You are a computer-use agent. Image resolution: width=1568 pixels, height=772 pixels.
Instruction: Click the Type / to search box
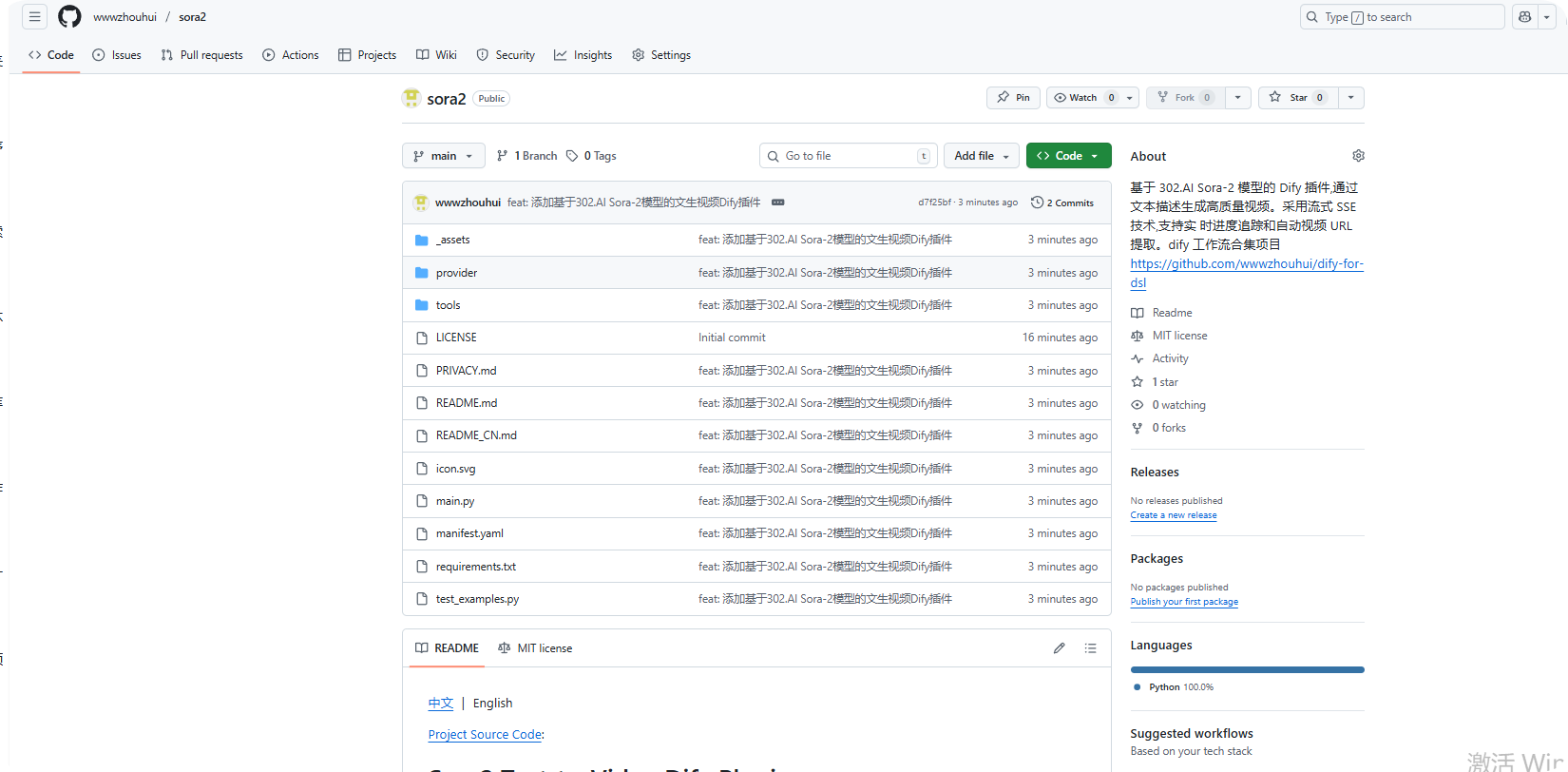tap(1402, 17)
